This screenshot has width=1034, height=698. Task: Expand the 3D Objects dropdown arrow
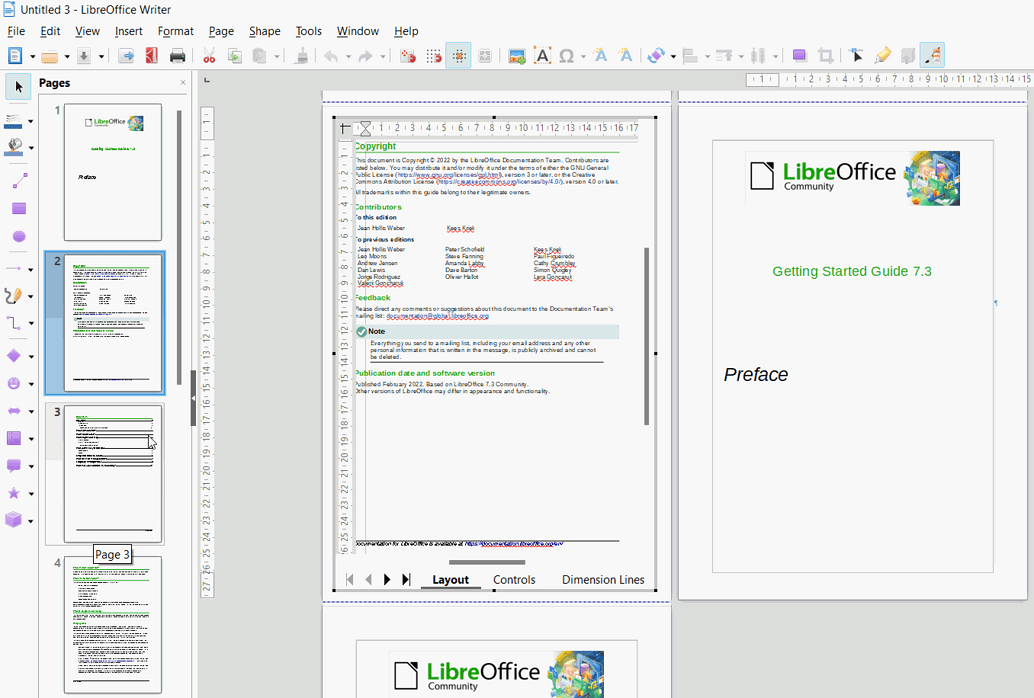(x=30, y=521)
